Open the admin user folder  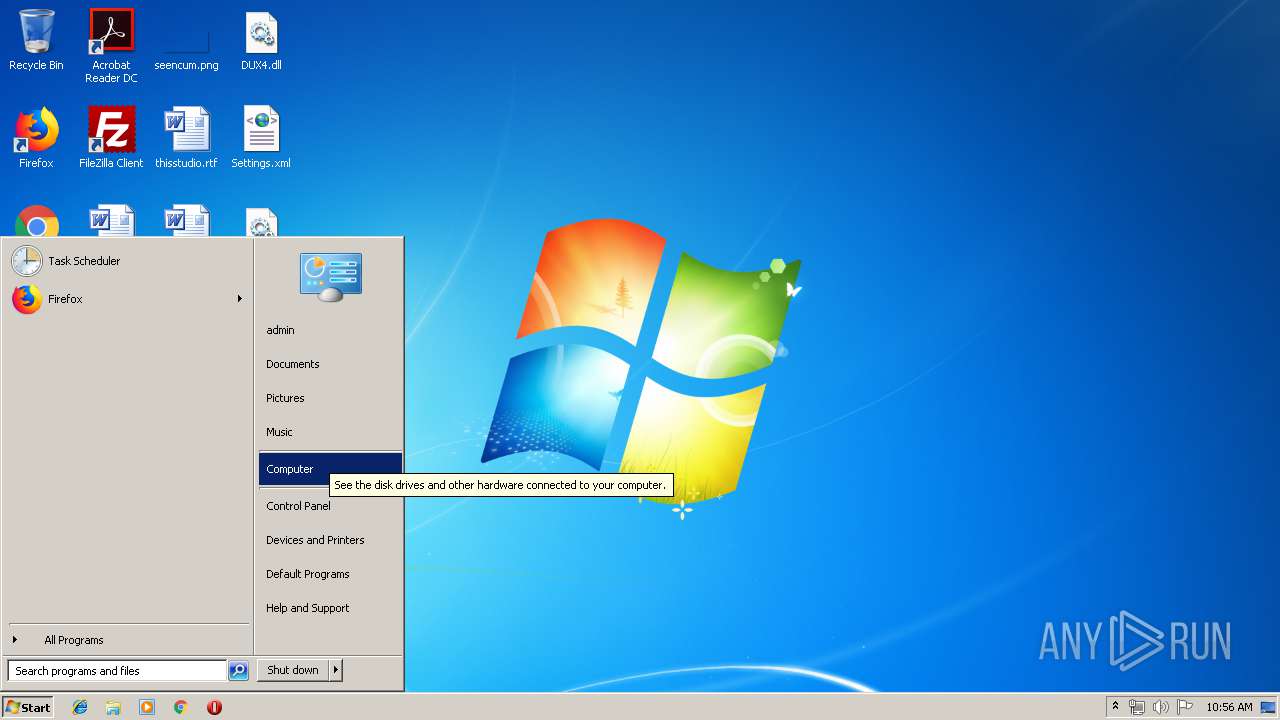click(330, 330)
